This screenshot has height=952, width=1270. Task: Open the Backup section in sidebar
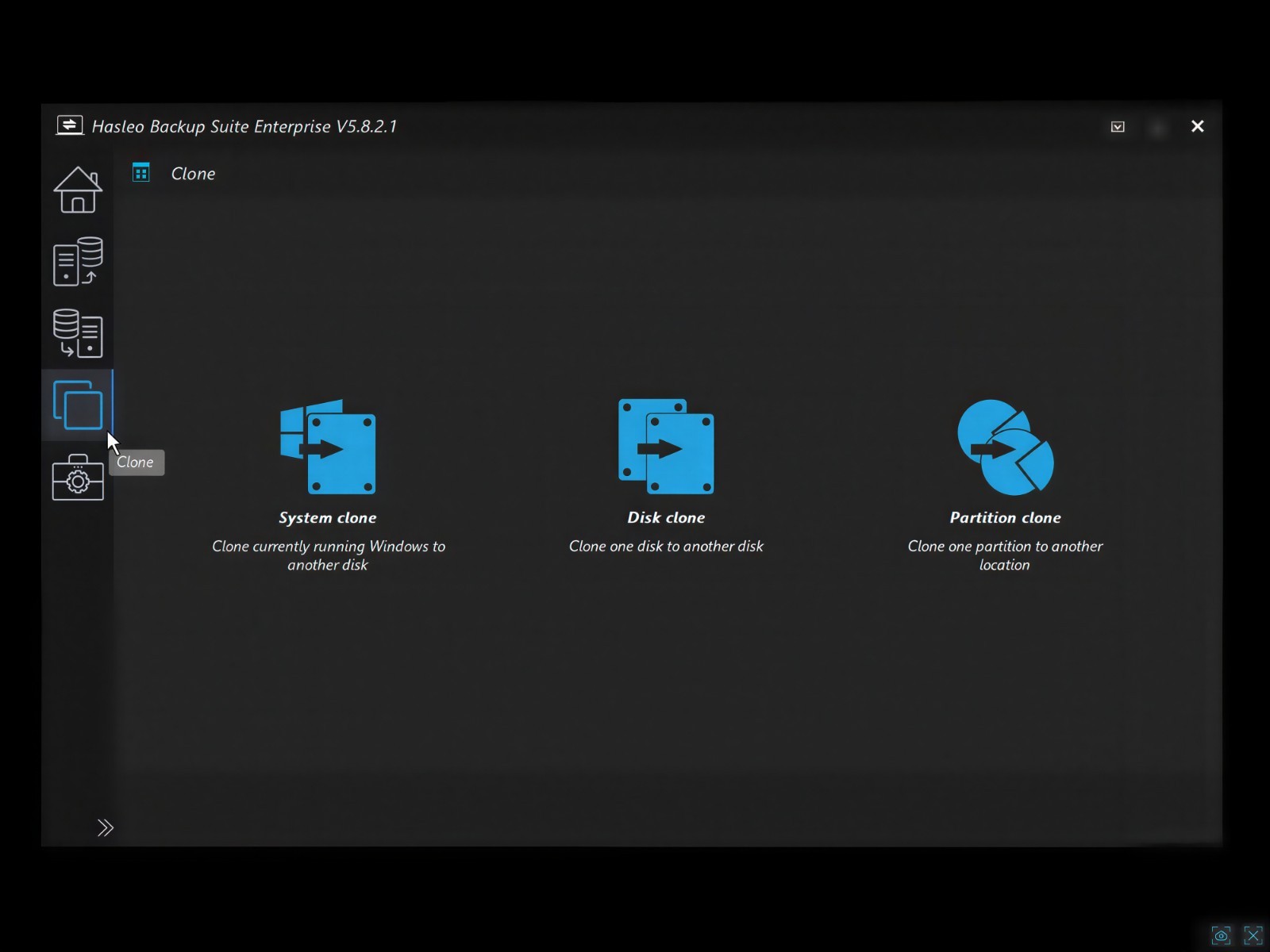pos(78,261)
